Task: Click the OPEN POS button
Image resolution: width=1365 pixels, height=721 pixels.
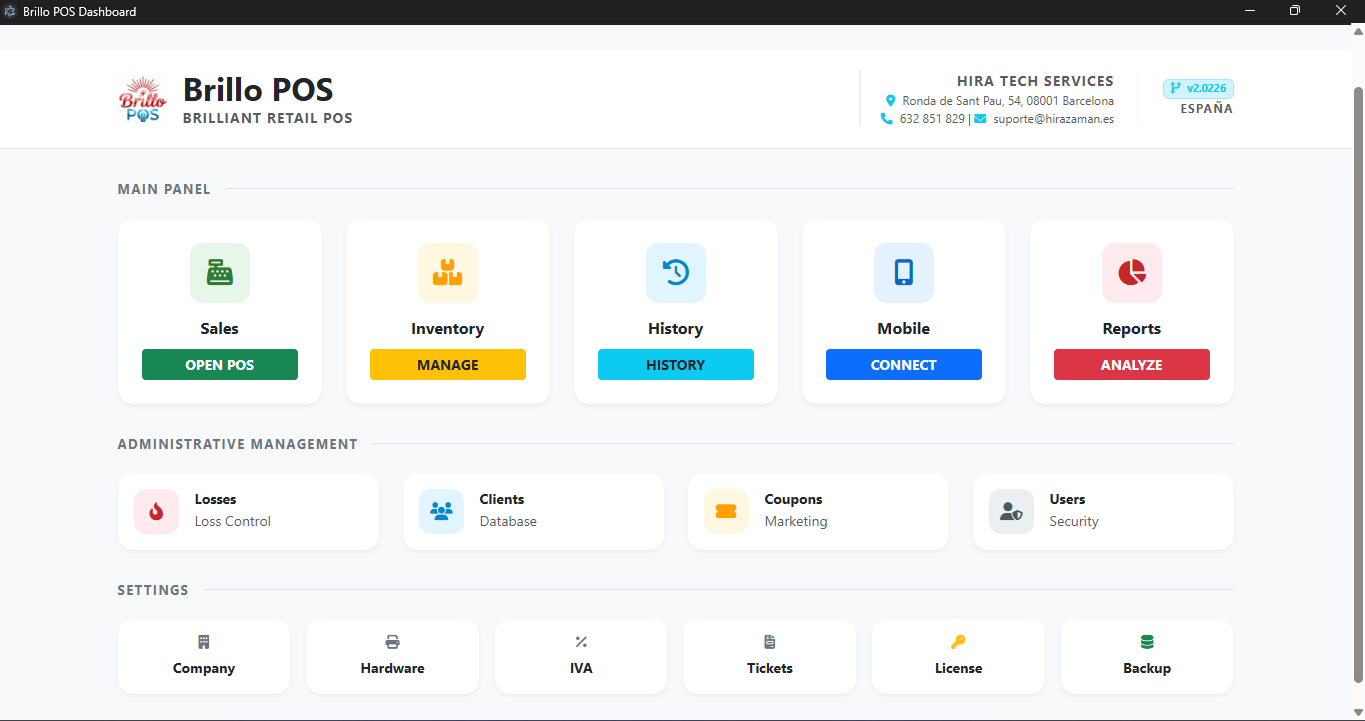Action: tap(220, 365)
